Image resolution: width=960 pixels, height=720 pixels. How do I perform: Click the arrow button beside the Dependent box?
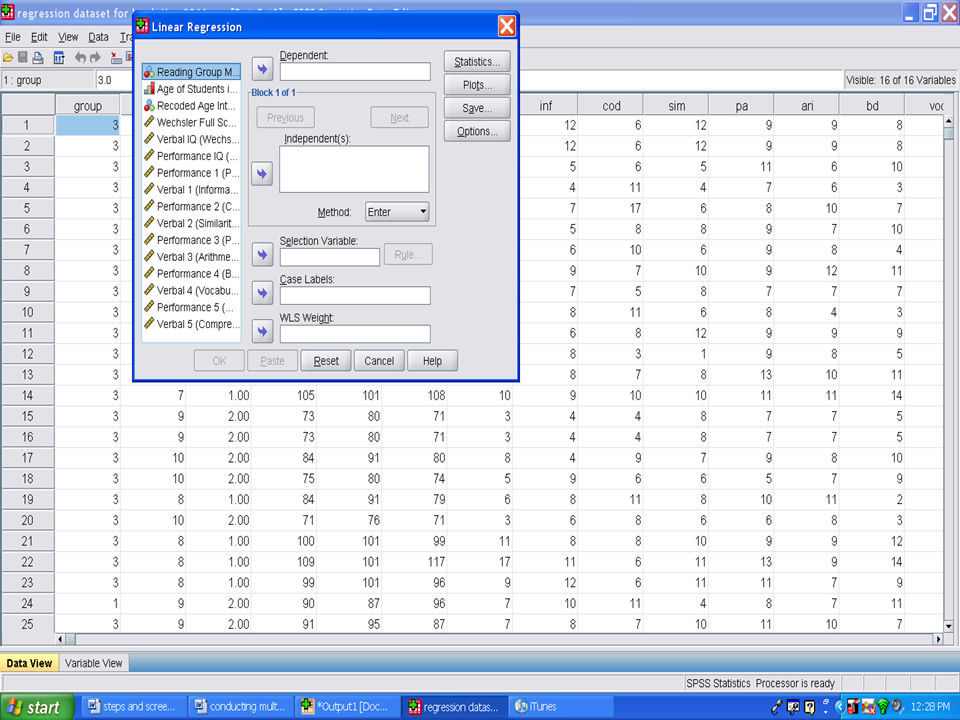[262, 69]
